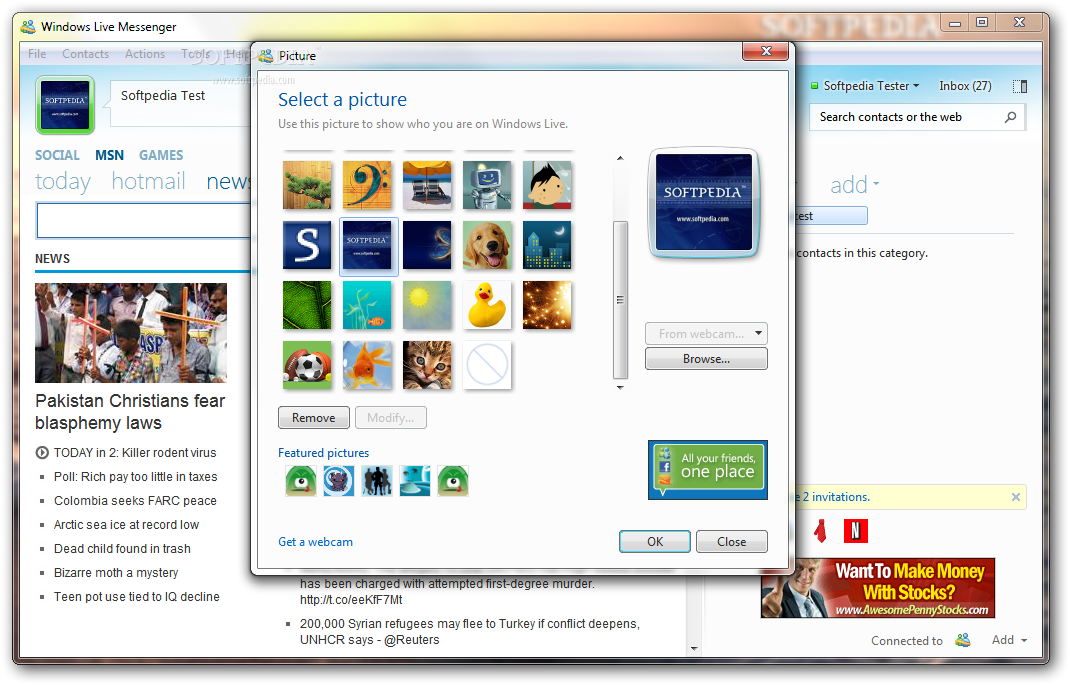The width and height of the screenshot is (1070, 685).
Task: Choose the silhouettes group featured picture
Action: (x=377, y=480)
